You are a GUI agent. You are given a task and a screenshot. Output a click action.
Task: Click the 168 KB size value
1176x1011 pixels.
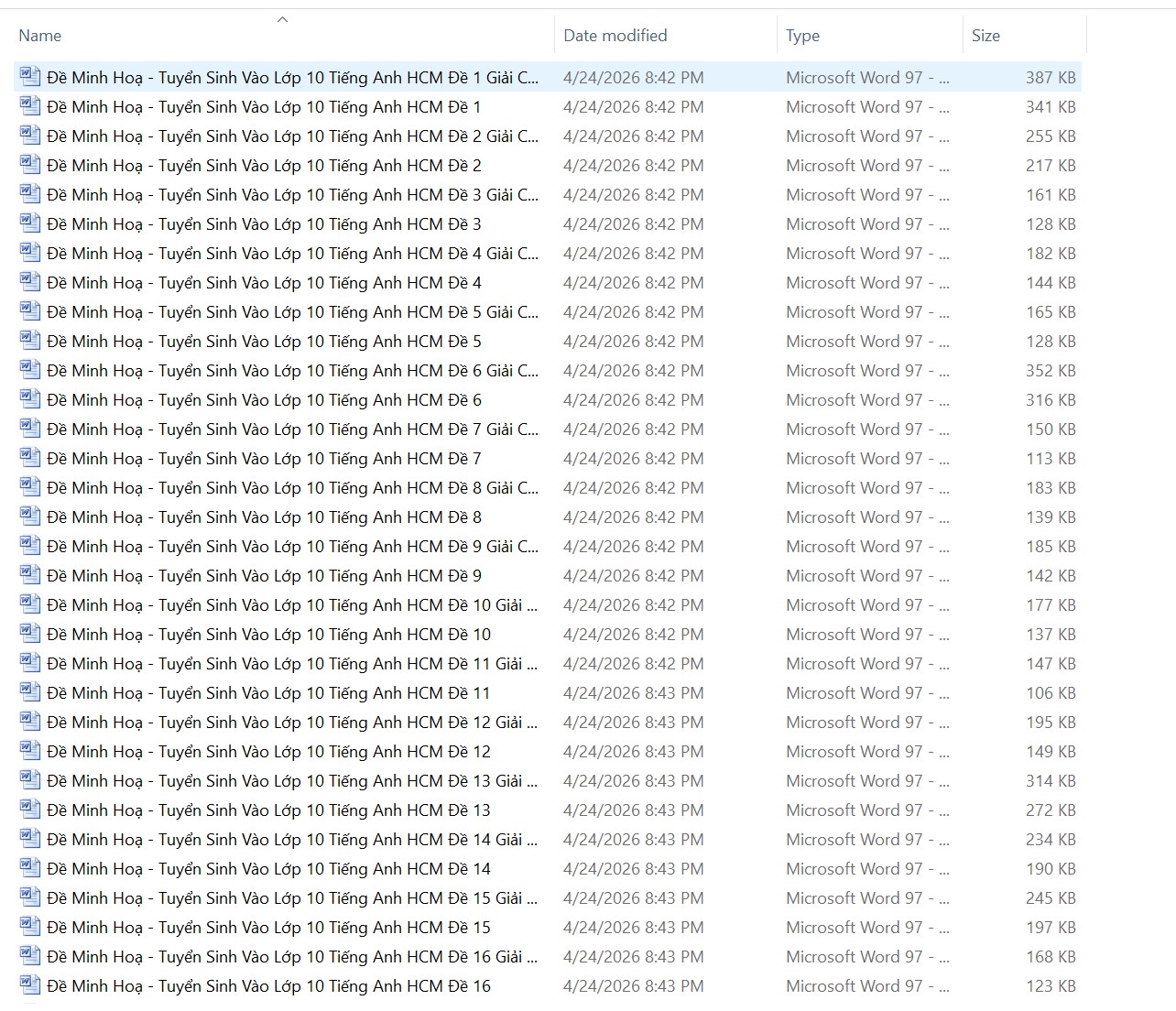click(1051, 957)
